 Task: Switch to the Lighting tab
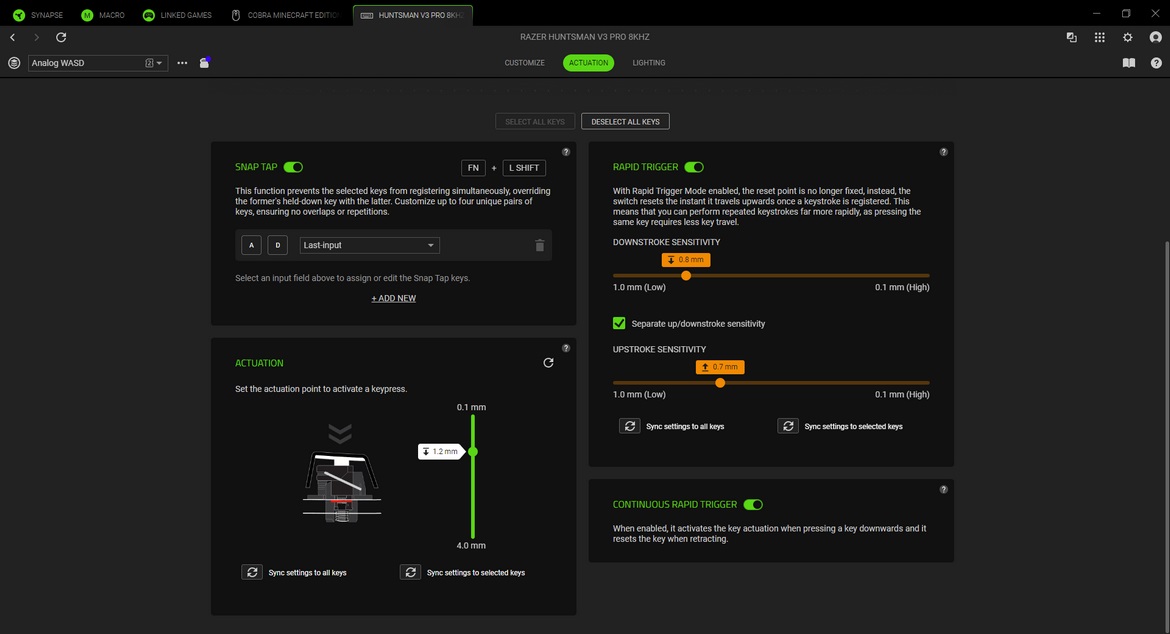tap(648, 63)
